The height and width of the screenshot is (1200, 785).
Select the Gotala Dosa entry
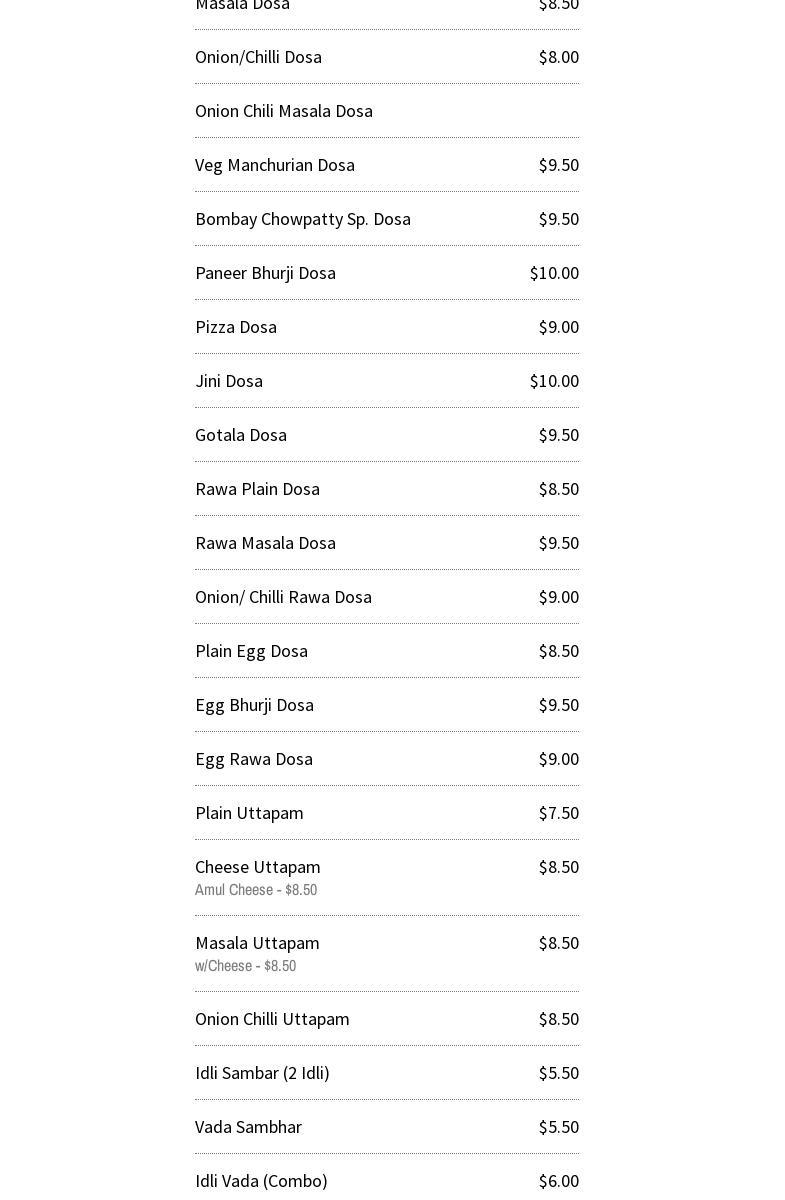point(241,435)
